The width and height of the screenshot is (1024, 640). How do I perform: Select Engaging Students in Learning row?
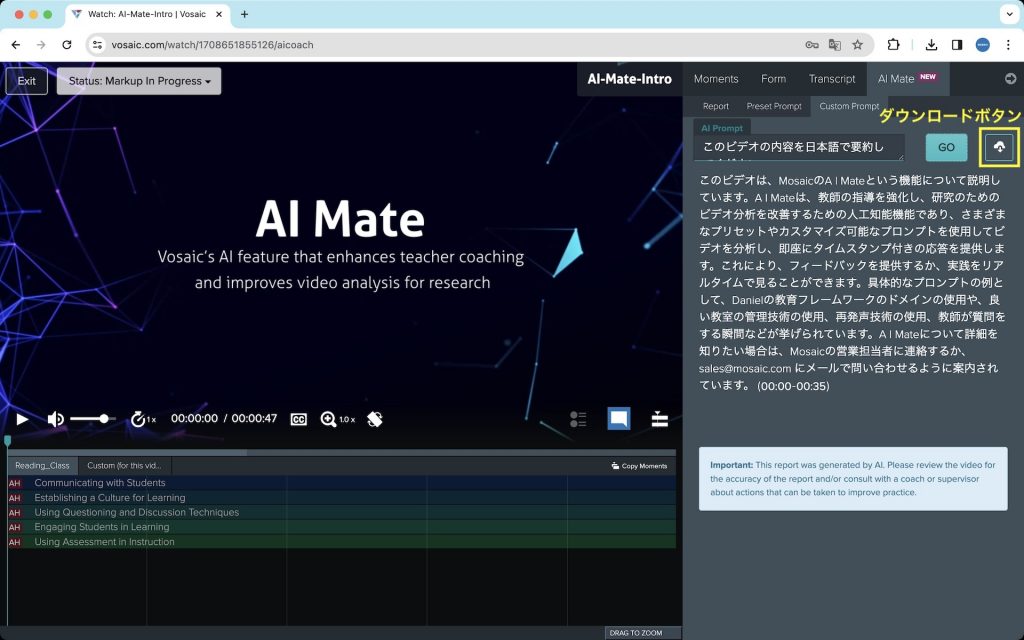coord(342,527)
